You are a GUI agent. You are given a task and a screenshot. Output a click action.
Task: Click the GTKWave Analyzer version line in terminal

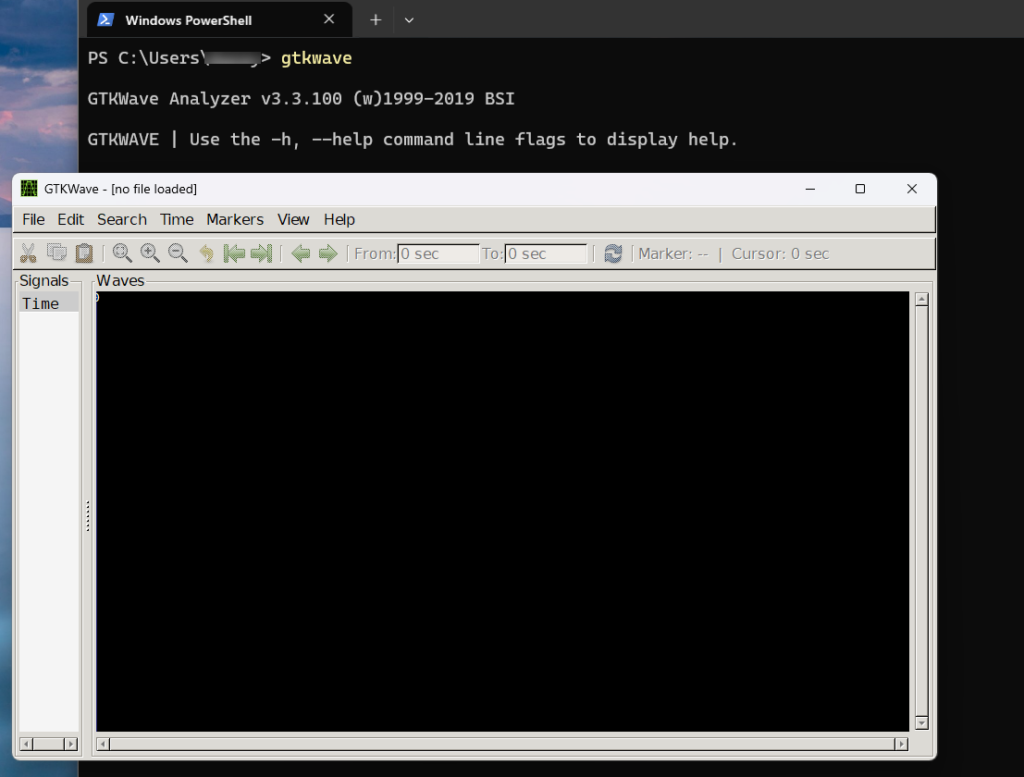(x=301, y=99)
